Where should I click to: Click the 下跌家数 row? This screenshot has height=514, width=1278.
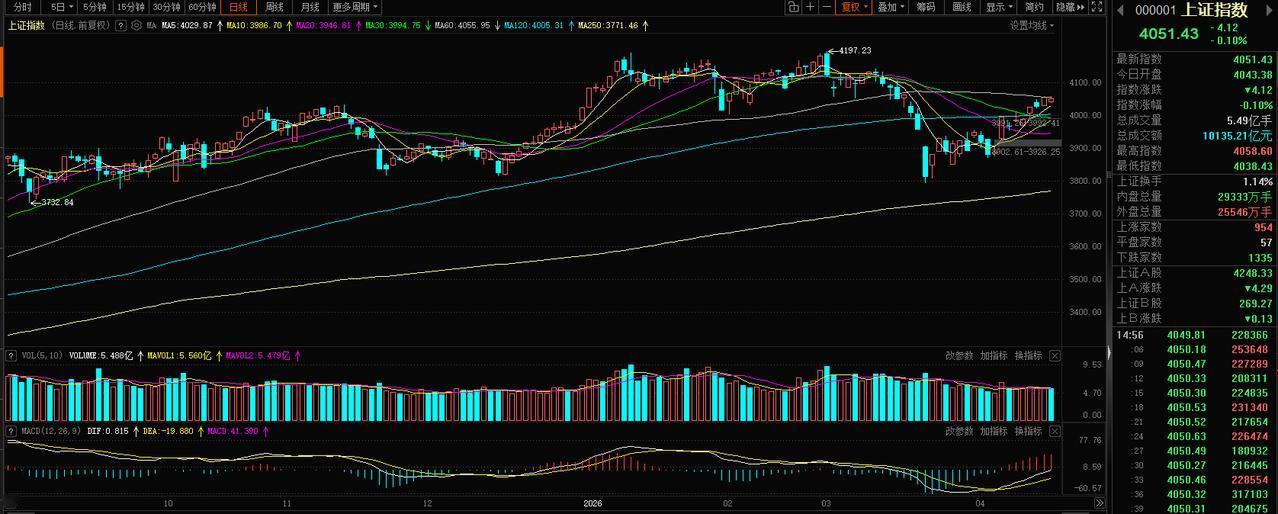pos(1195,258)
